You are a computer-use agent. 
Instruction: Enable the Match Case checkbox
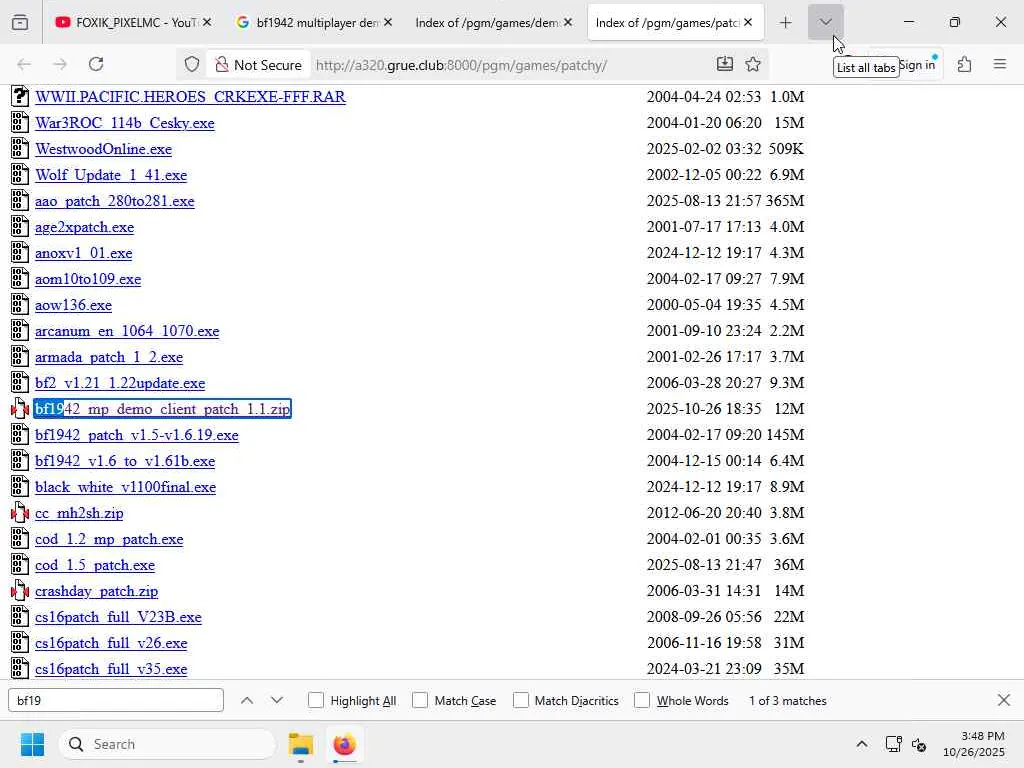click(x=420, y=701)
